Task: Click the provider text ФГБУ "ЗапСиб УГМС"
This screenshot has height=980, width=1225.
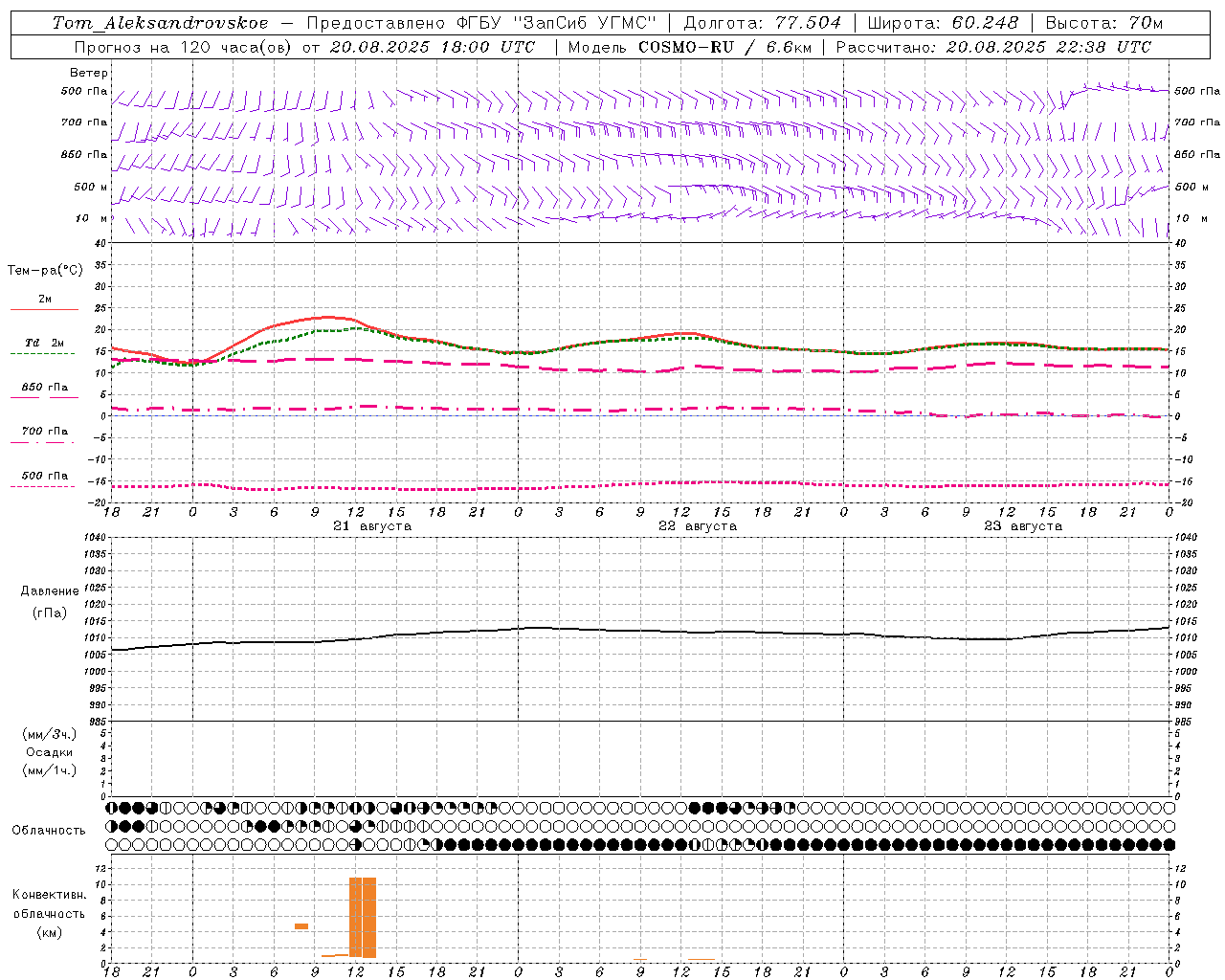Action: click(559, 23)
